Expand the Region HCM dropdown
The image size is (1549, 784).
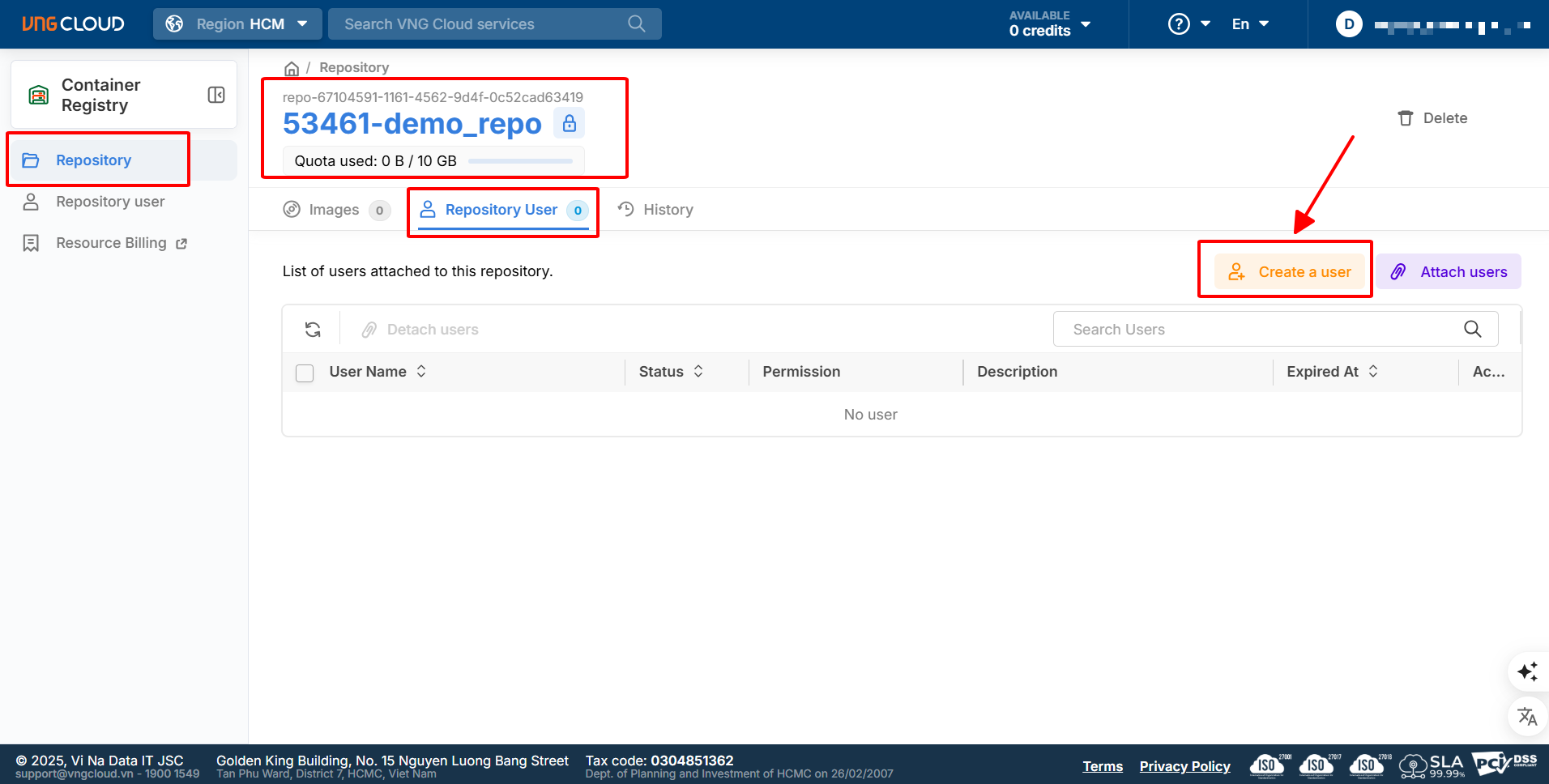coord(237,24)
